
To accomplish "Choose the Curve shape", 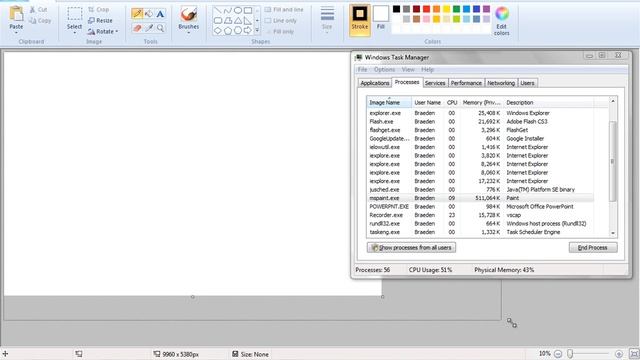I will [x=228, y=11].
